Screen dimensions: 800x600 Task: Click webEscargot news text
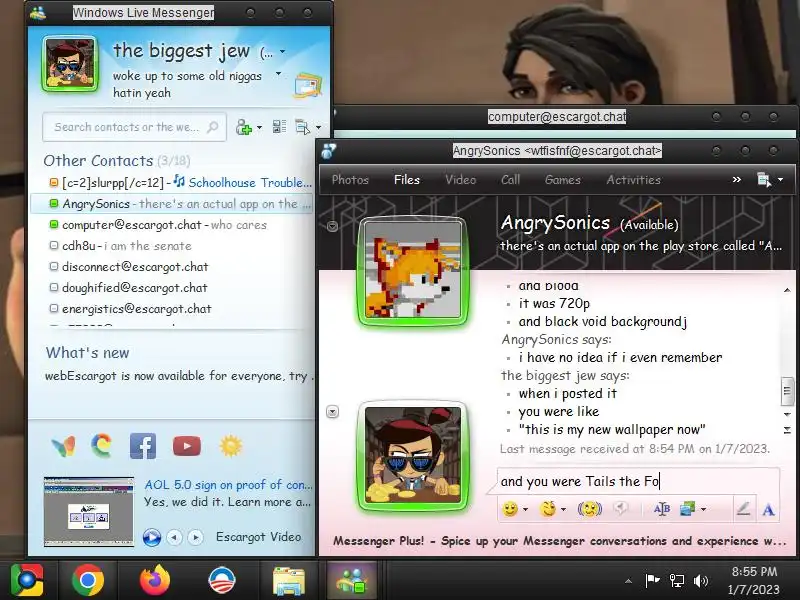[180, 376]
